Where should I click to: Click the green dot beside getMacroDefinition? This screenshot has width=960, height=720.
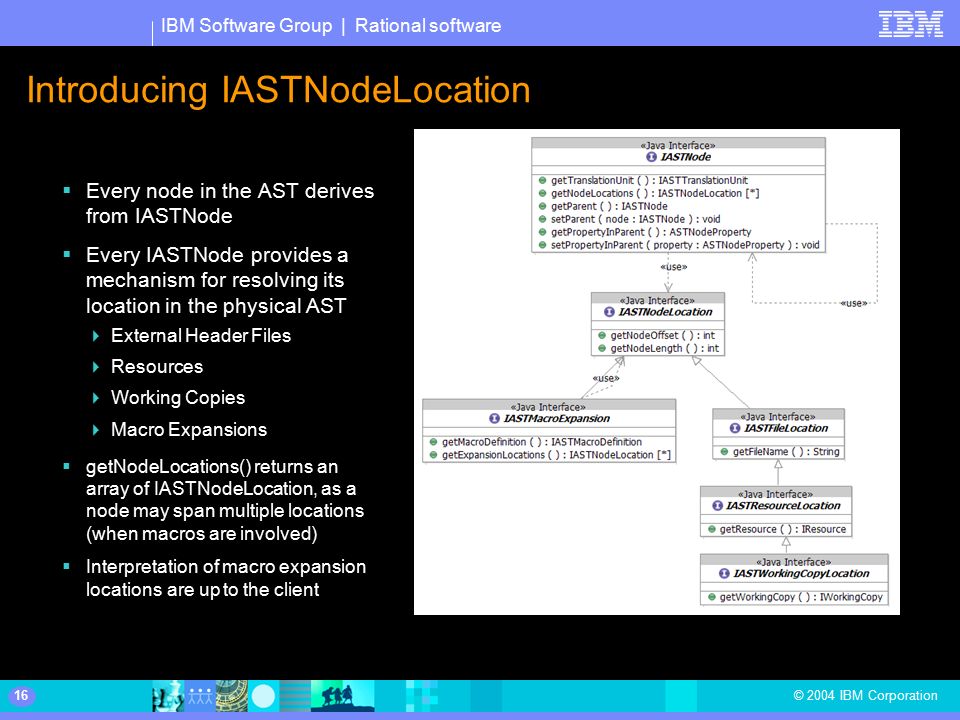433,442
